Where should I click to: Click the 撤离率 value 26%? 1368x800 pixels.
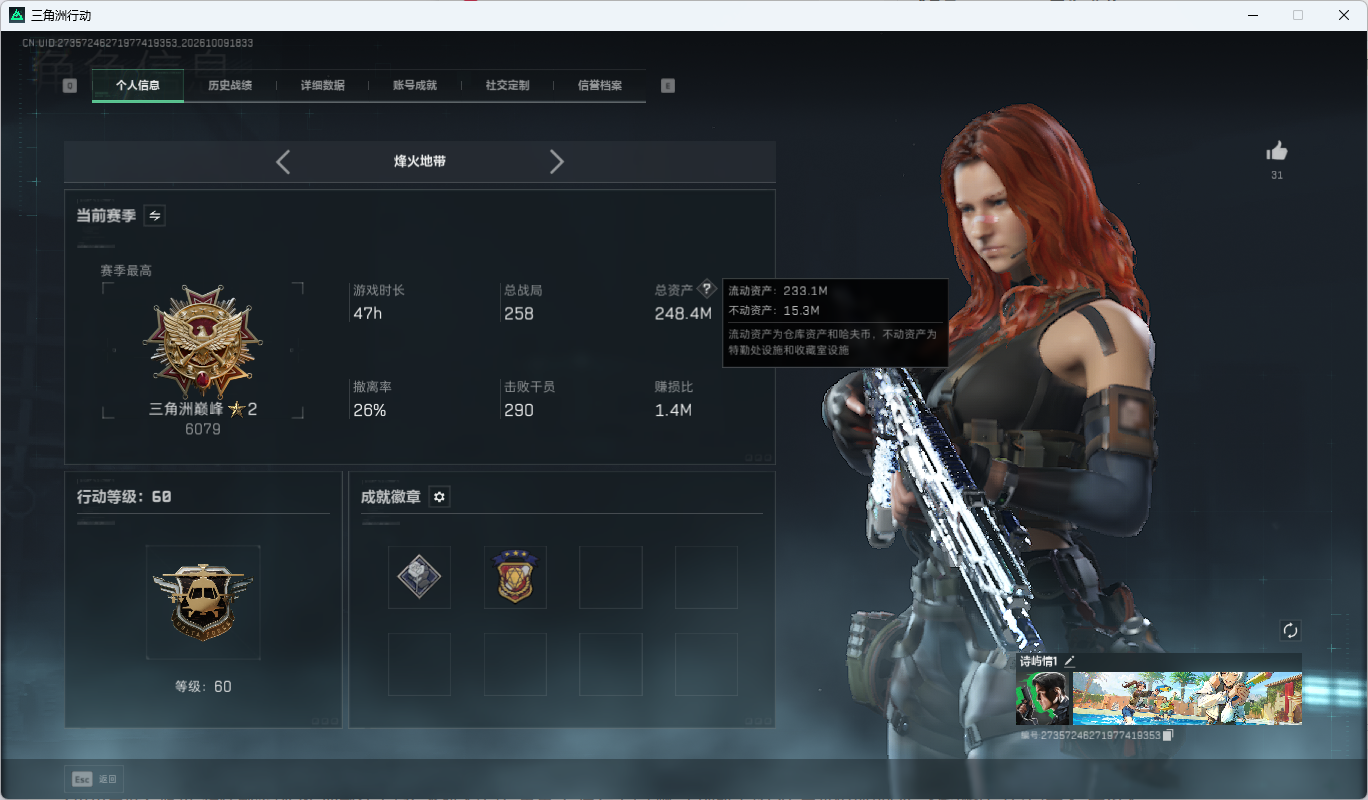[x=370, y=411]
